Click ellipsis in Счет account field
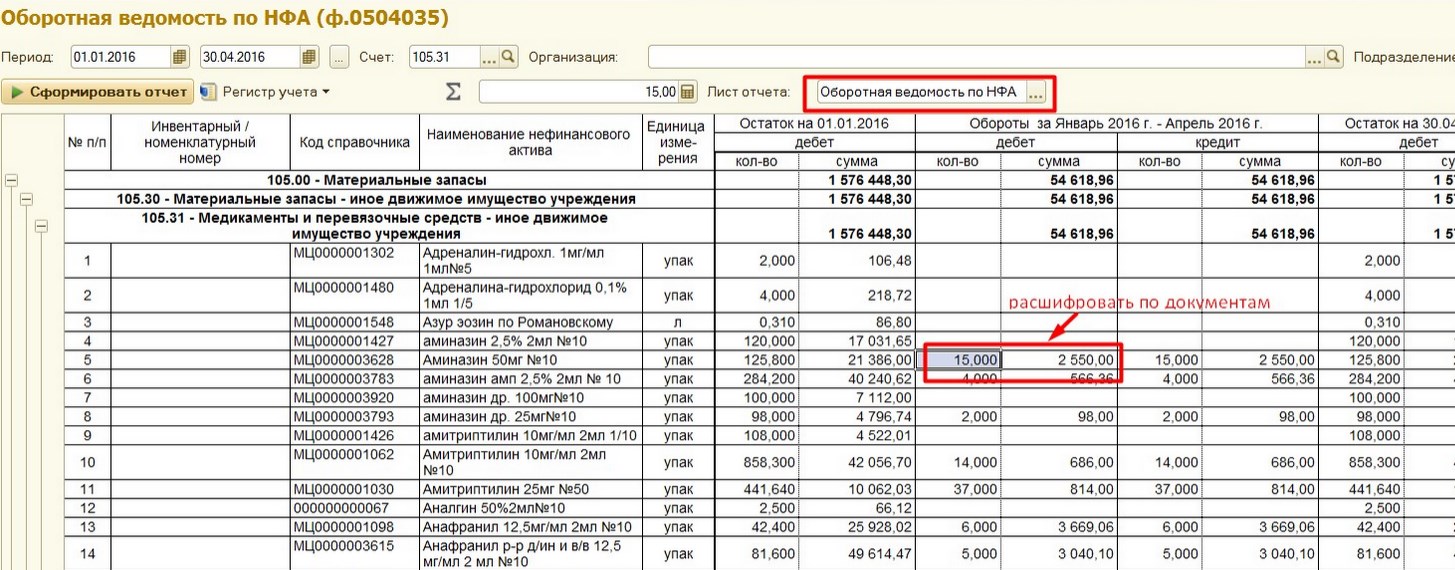 [x=489, y=57]
